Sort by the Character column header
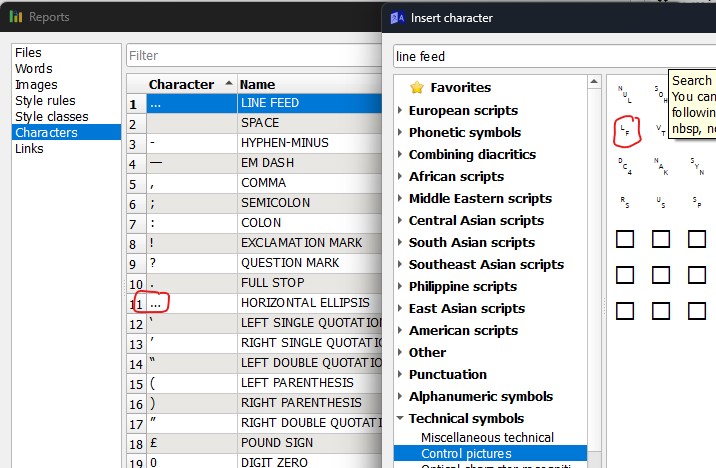Viewport: 716px width, 468px height. click(181, 85)
